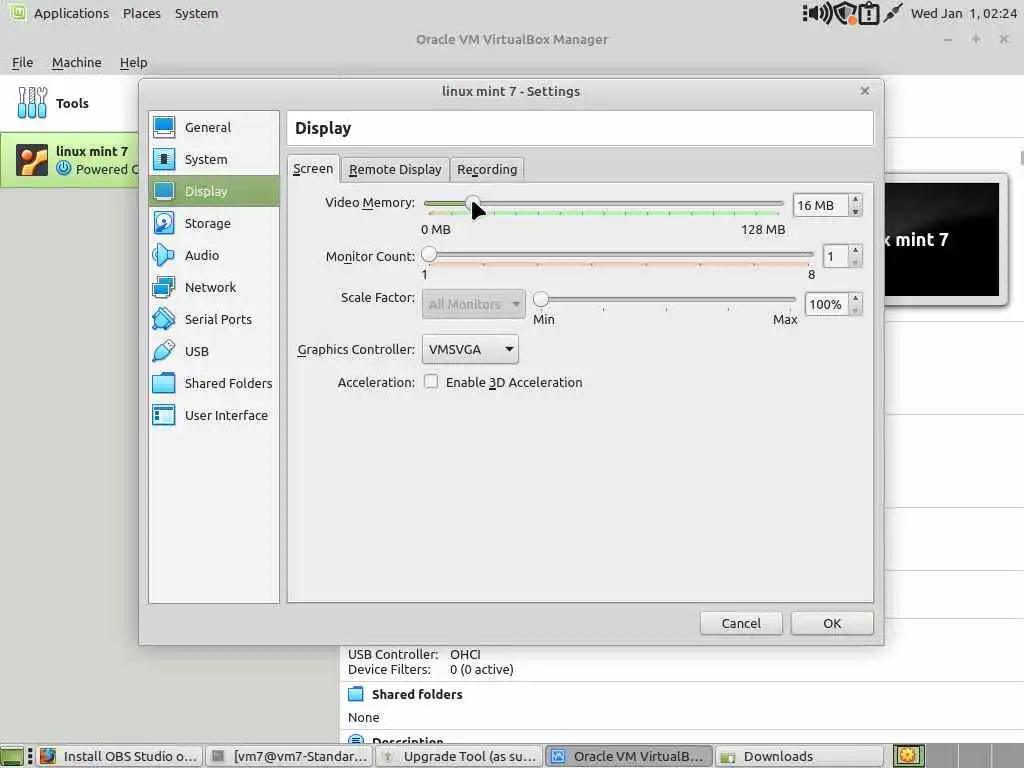Viewport: 1024px width, 768px height.
Task: Open the USB plug icon
Action: tap(164, 351)
